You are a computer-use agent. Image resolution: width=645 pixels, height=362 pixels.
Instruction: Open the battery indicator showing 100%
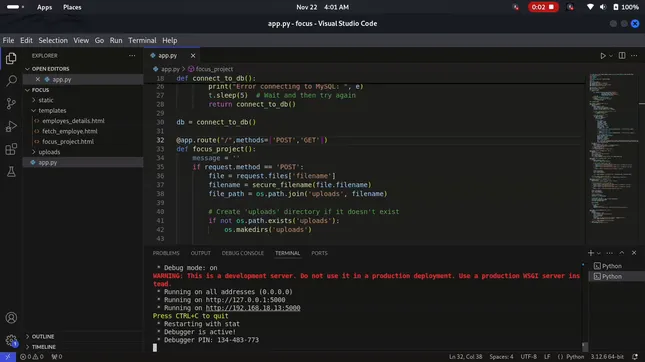point(626,7)
